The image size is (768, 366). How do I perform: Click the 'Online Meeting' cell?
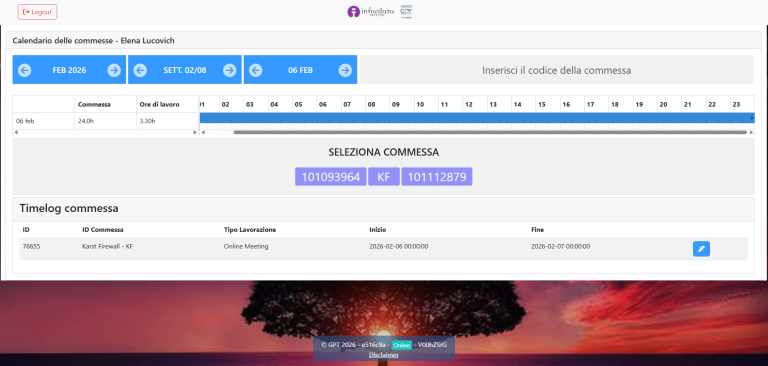click(246, 246)
